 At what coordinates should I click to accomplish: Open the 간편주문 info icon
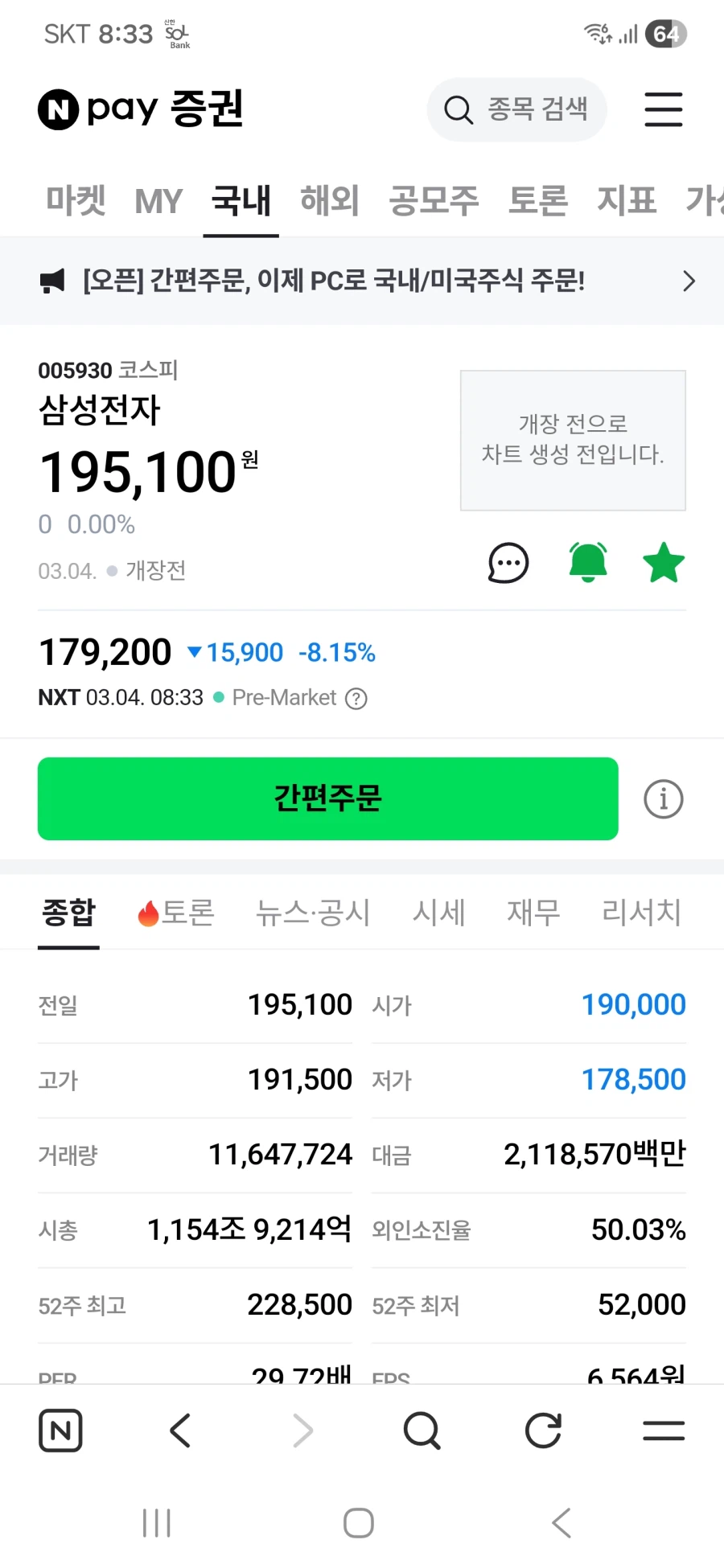pos(662,798)
